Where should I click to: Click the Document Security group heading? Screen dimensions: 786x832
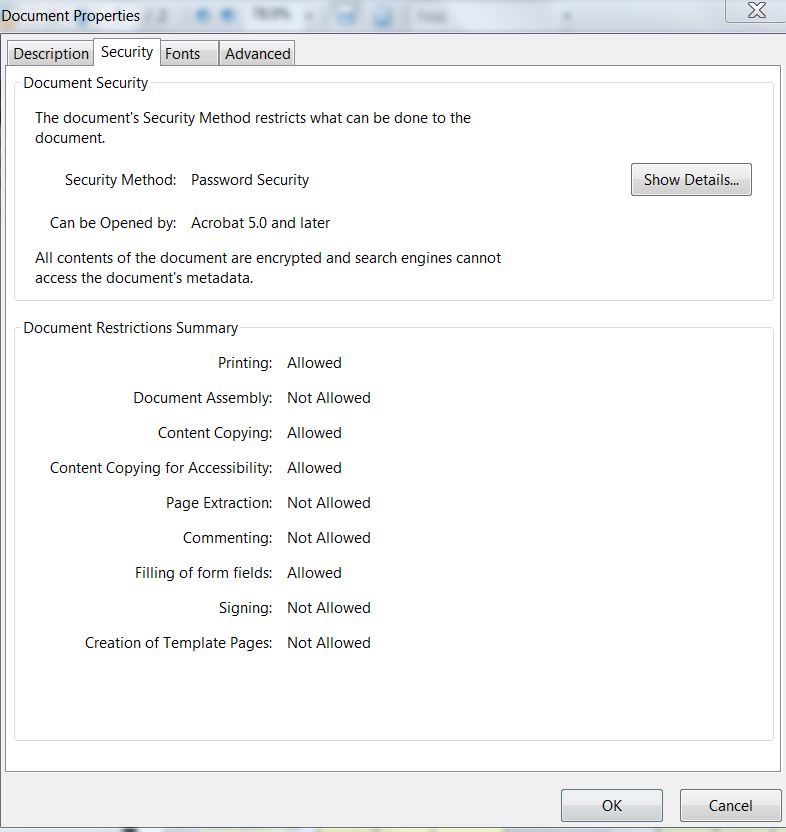tap(86, 83)
